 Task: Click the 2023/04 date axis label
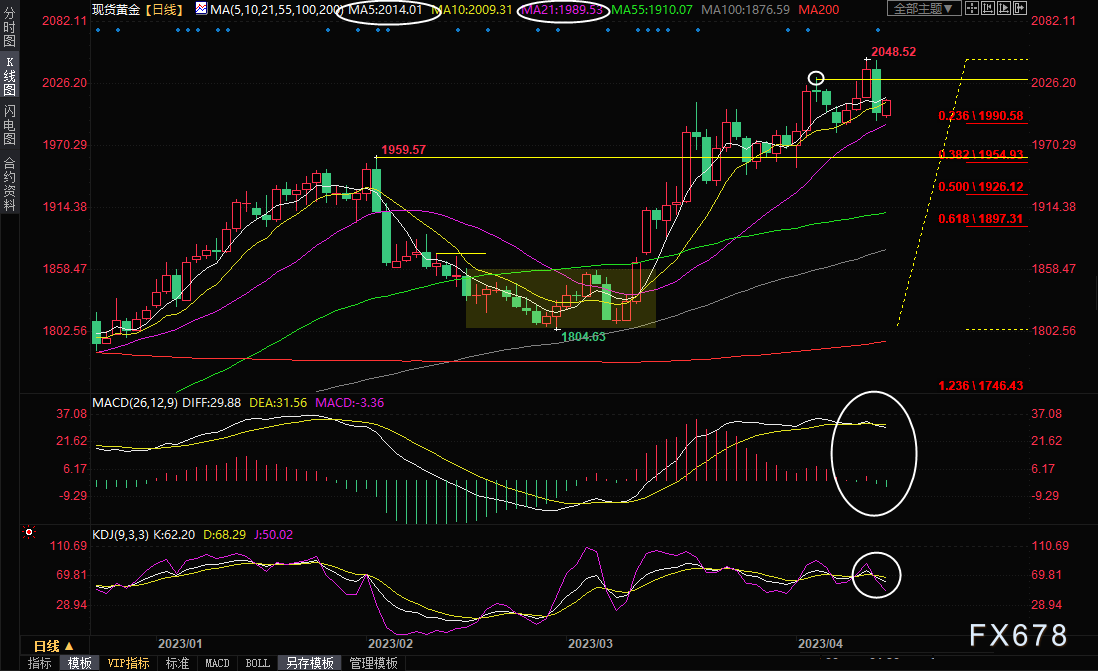tap(821, 644)
